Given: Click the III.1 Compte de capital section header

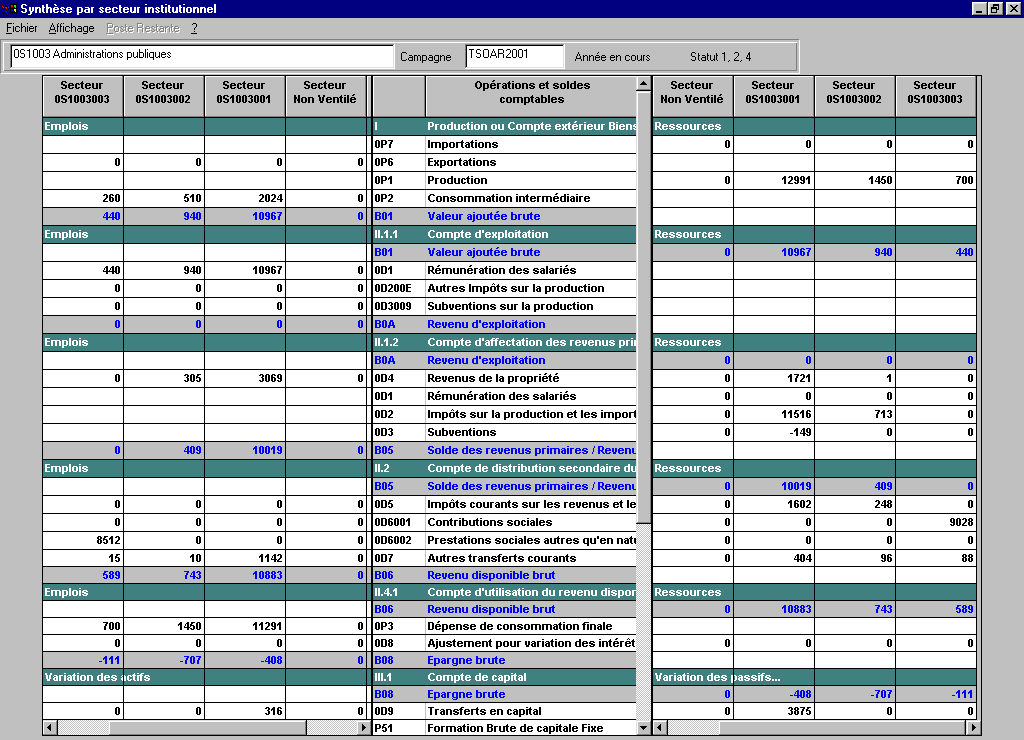Looking at the screenshot, I should tap(504, 677).
